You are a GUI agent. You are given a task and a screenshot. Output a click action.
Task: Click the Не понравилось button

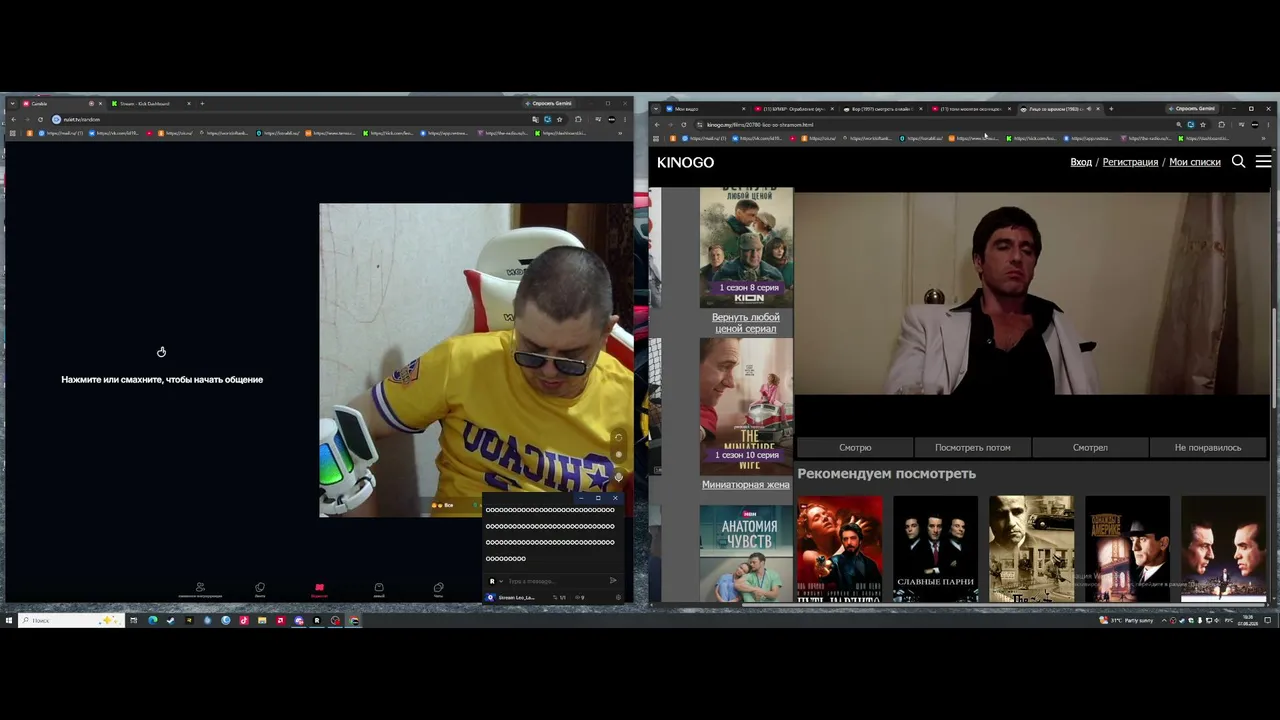(x=1208, y=447)
